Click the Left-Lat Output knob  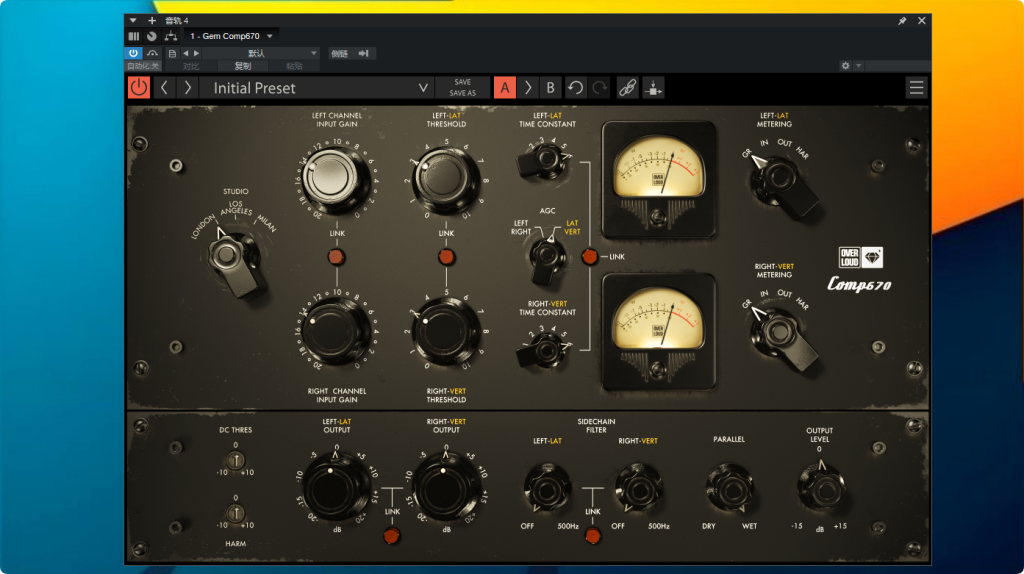pos(336,487)
